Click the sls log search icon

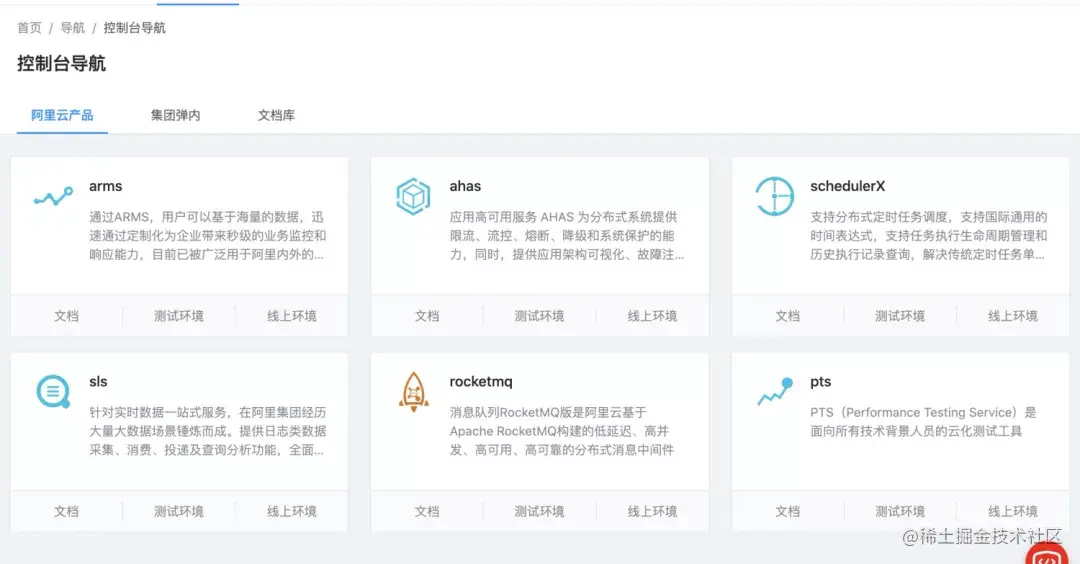(53, 392)
